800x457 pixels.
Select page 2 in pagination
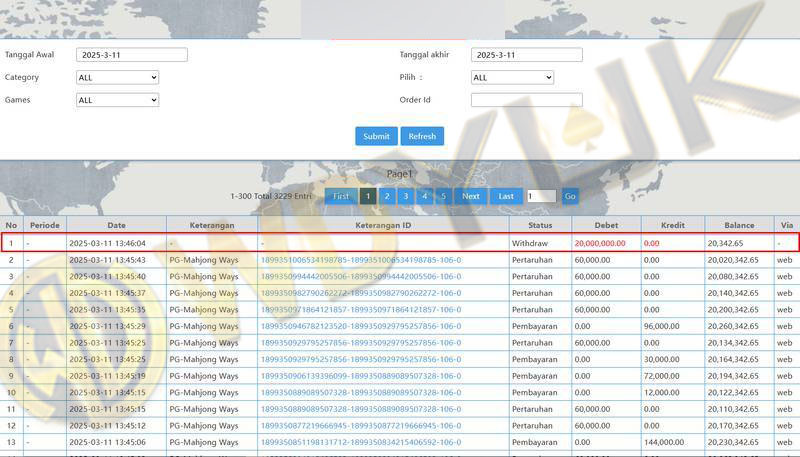(387, 196)
